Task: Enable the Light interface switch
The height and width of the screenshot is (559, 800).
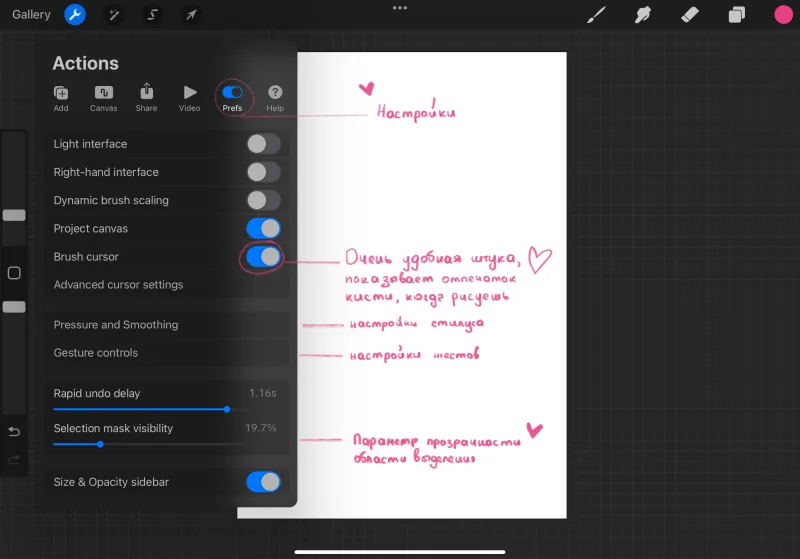Action: coord(263,144)
